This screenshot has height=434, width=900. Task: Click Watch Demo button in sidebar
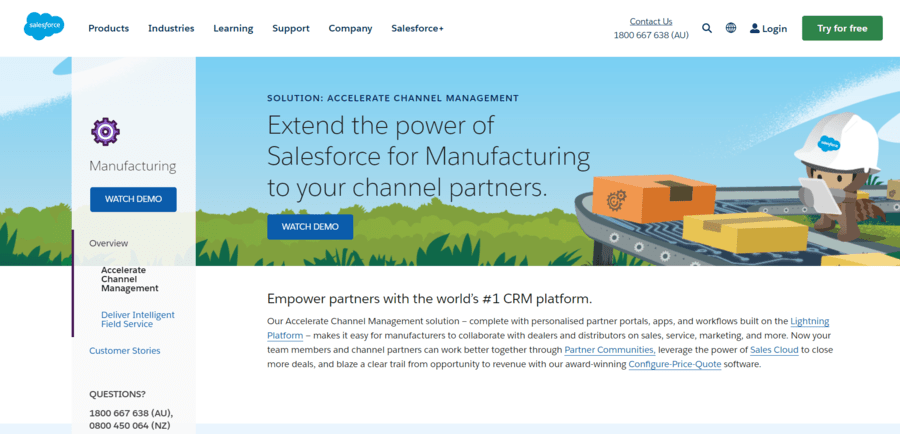(133, 199)
